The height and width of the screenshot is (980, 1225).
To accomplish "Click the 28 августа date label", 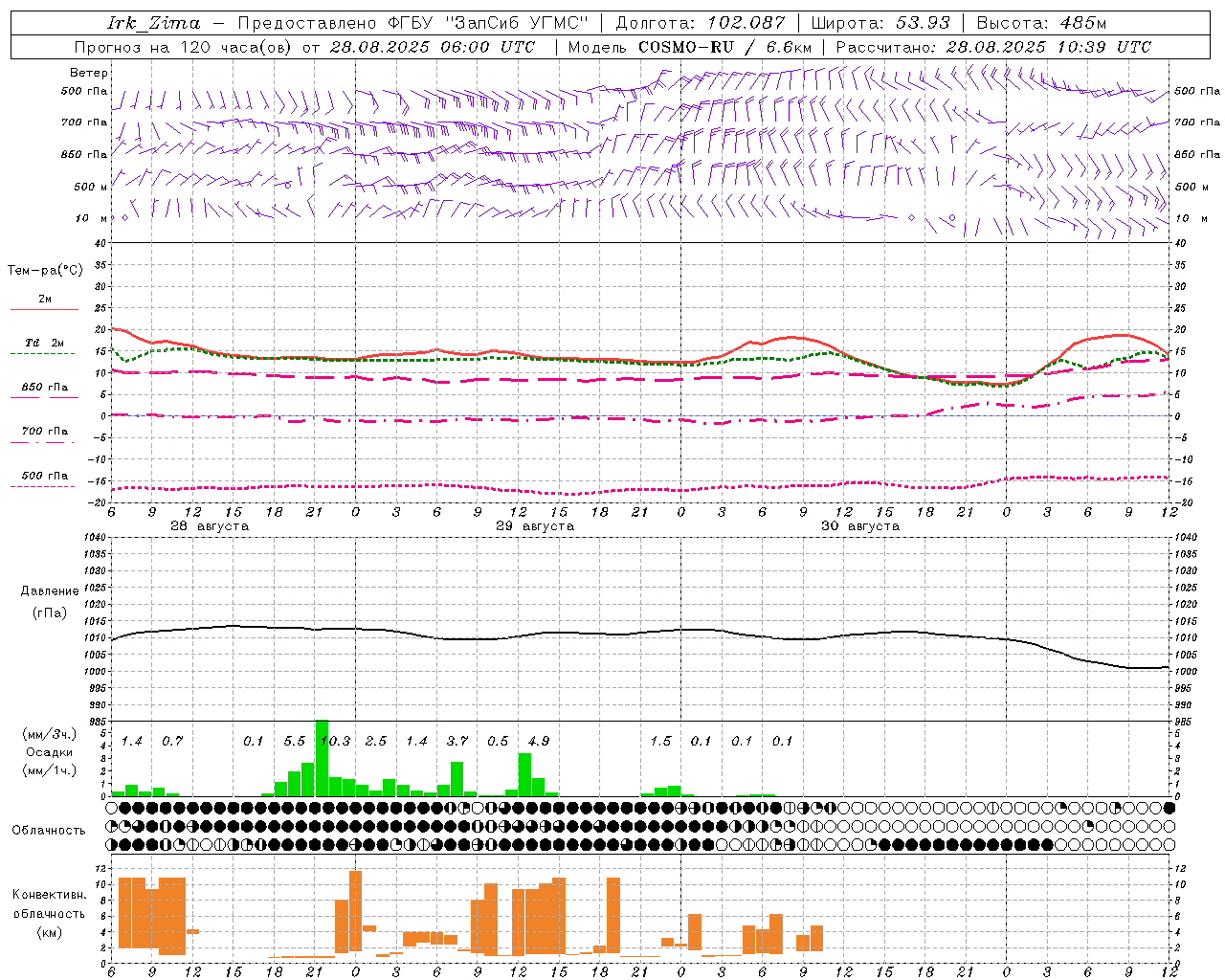I will pyautogui.click(x=210, y=526).
